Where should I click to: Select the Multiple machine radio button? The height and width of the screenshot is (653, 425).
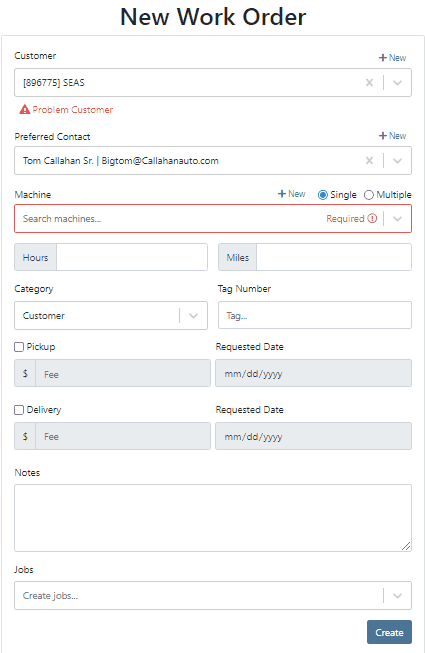point(368,195)
